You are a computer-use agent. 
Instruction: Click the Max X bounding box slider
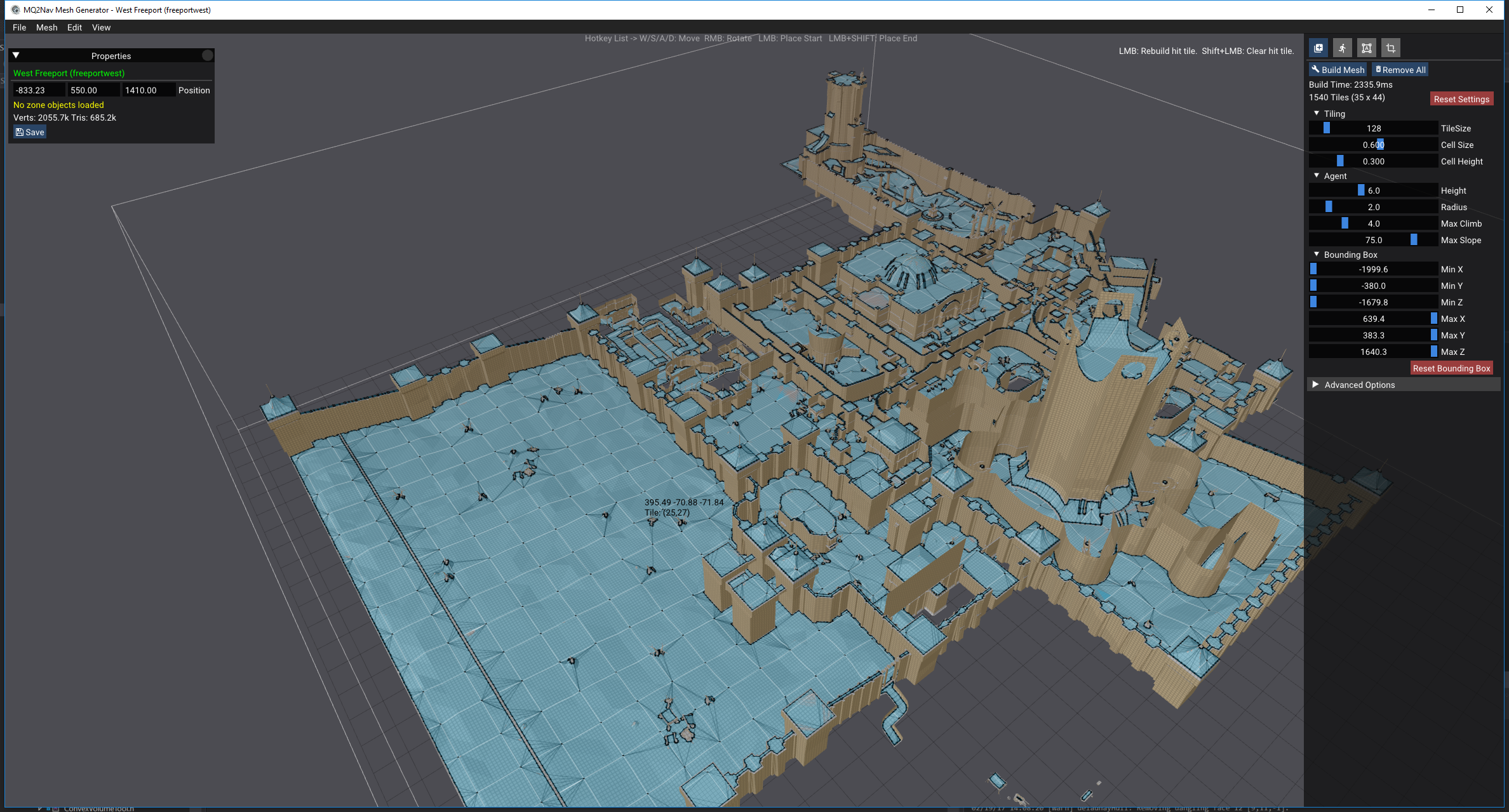click(x=1373, y=319)
